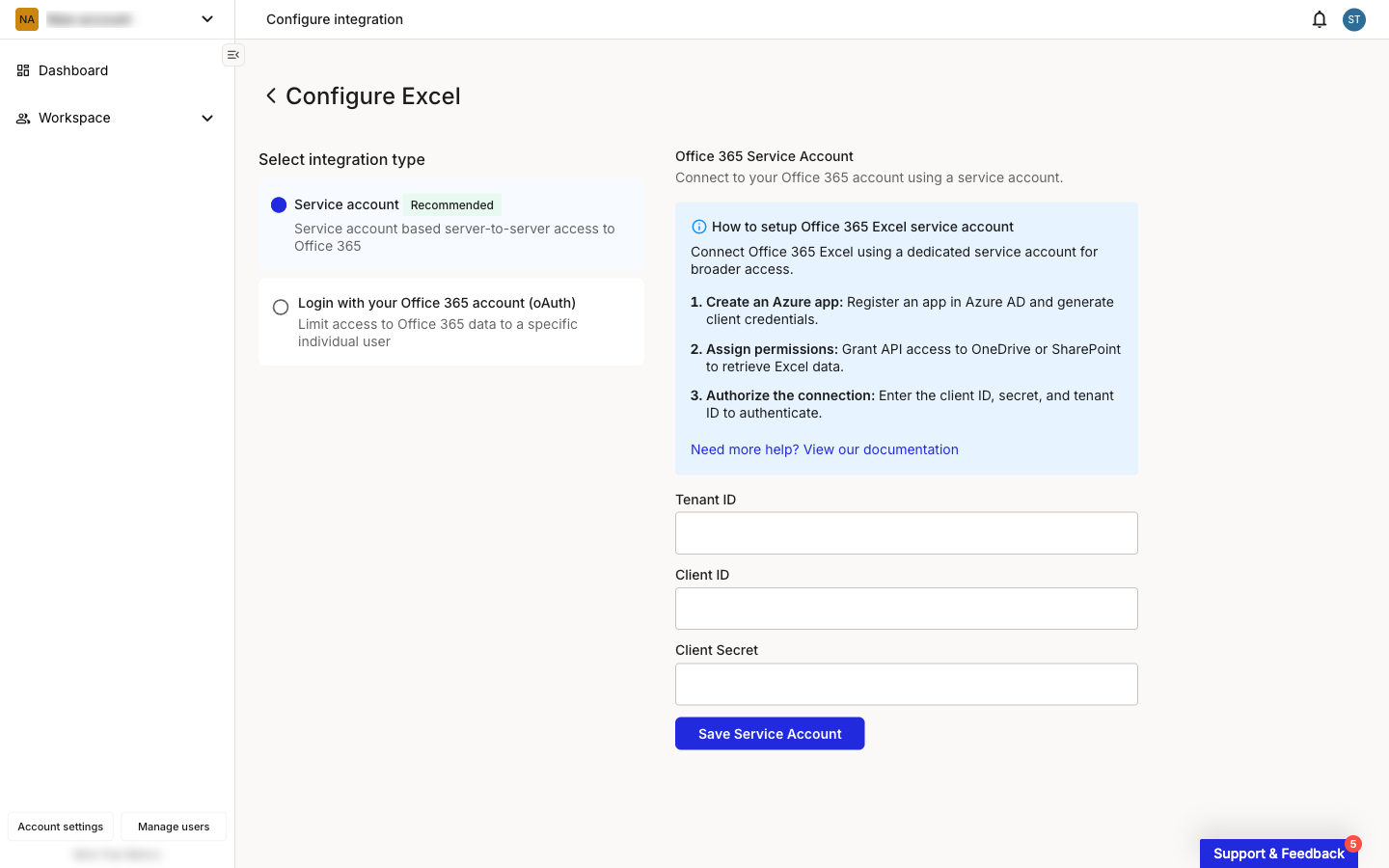Click Save Service Account button
This screenshot has width=1389, height=868.
click(770, 734)
